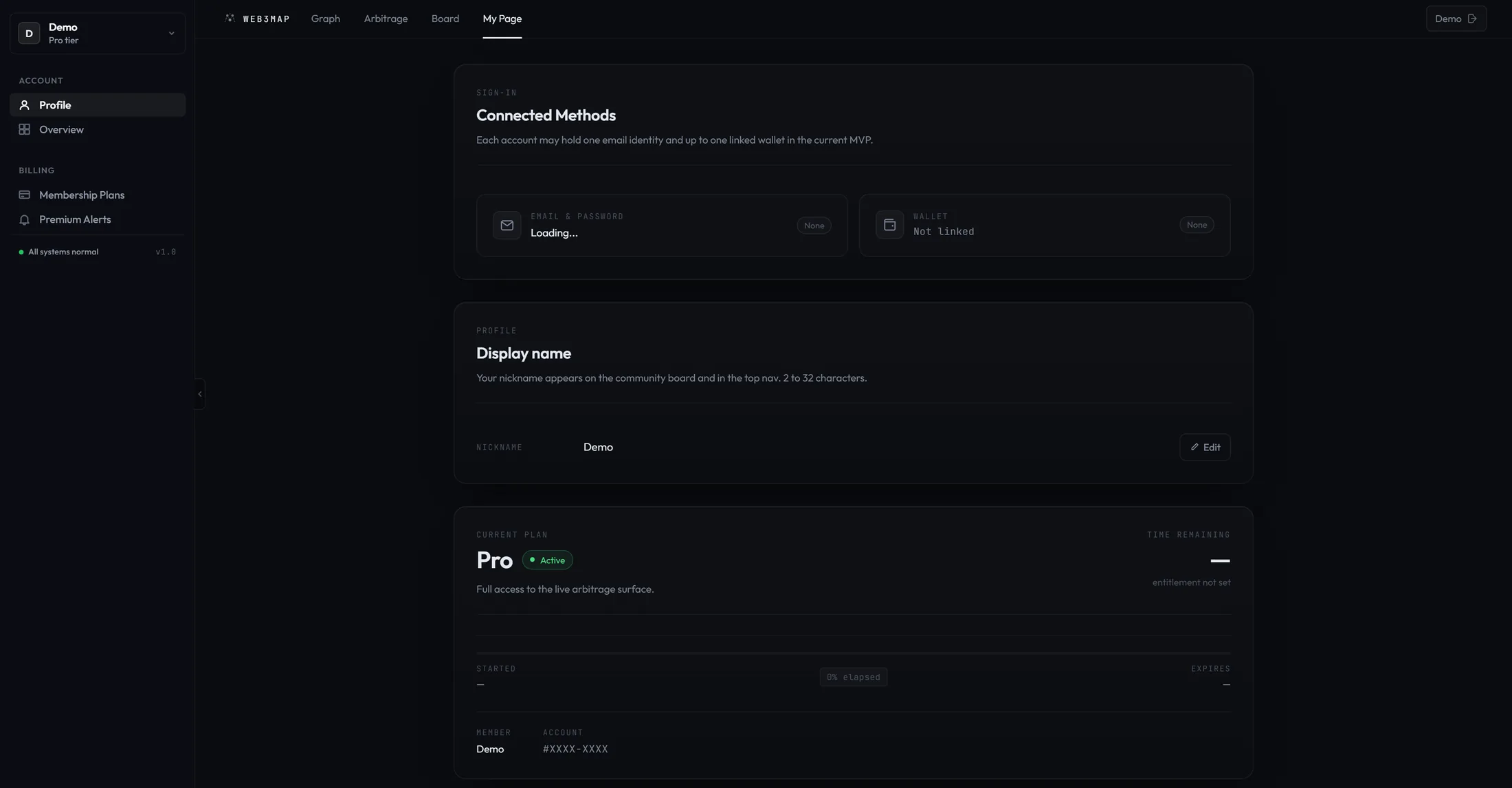Click the Demo logout button
Screen dimensions: 1512x788
coord(1456,19)
